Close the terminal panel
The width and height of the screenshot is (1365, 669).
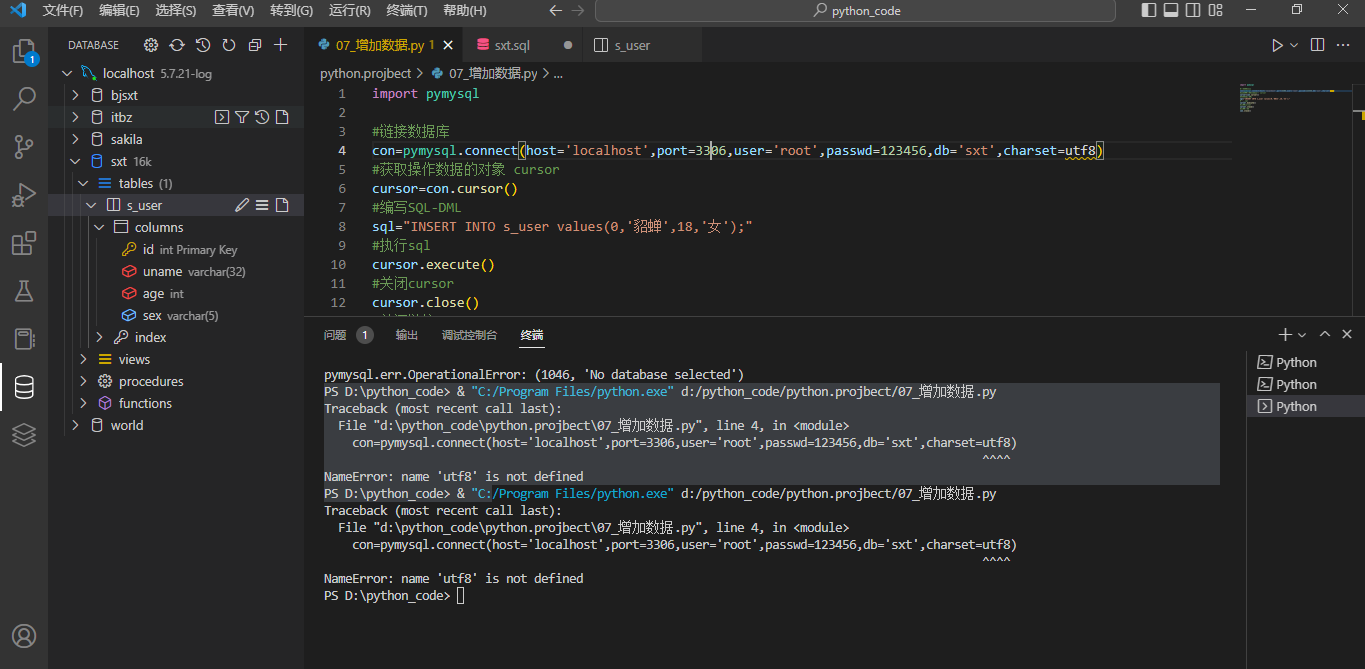(1347, 335)
